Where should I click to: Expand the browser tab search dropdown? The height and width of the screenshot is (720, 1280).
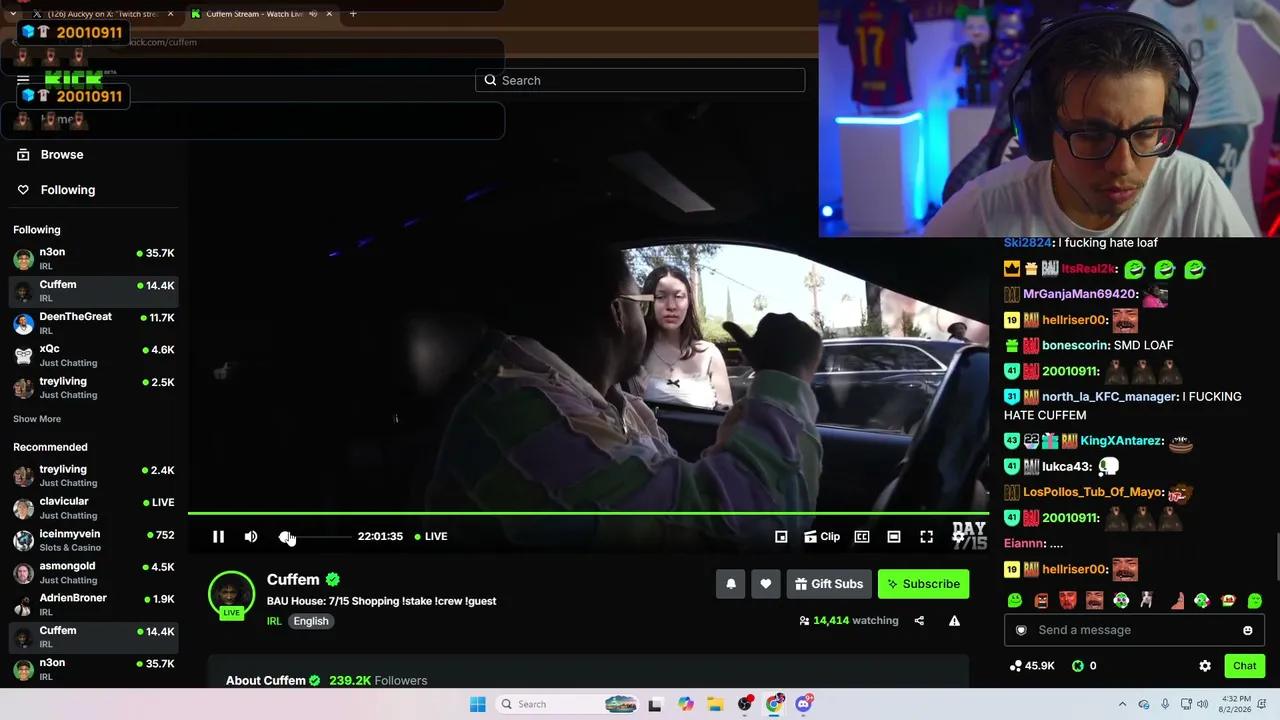coord(12,14)
